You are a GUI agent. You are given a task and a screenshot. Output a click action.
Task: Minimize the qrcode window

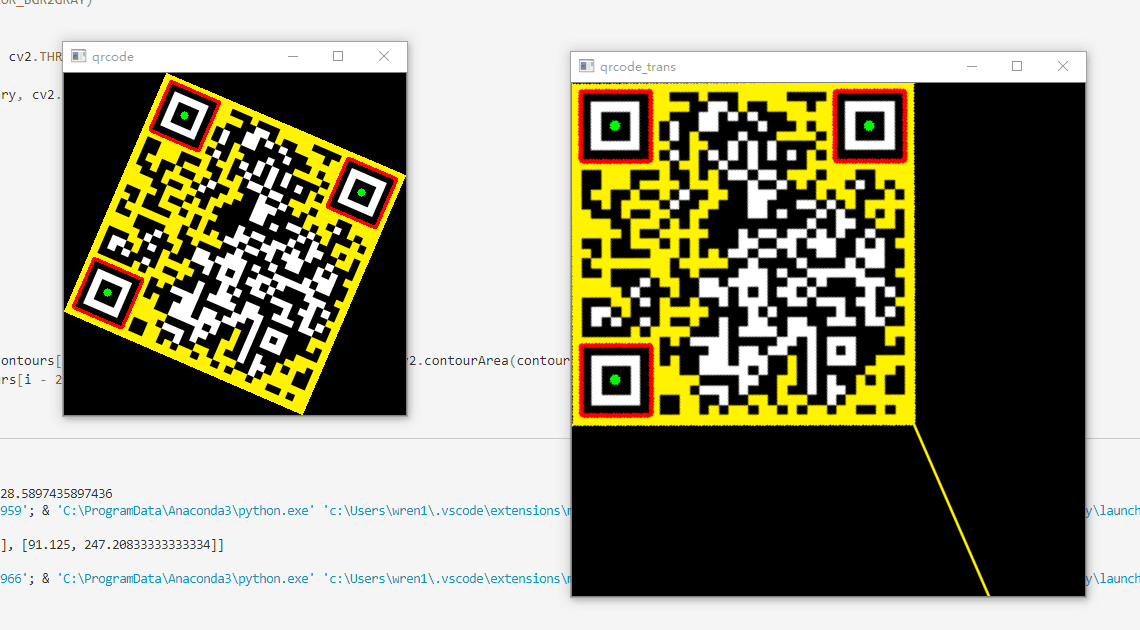(293, 56)
